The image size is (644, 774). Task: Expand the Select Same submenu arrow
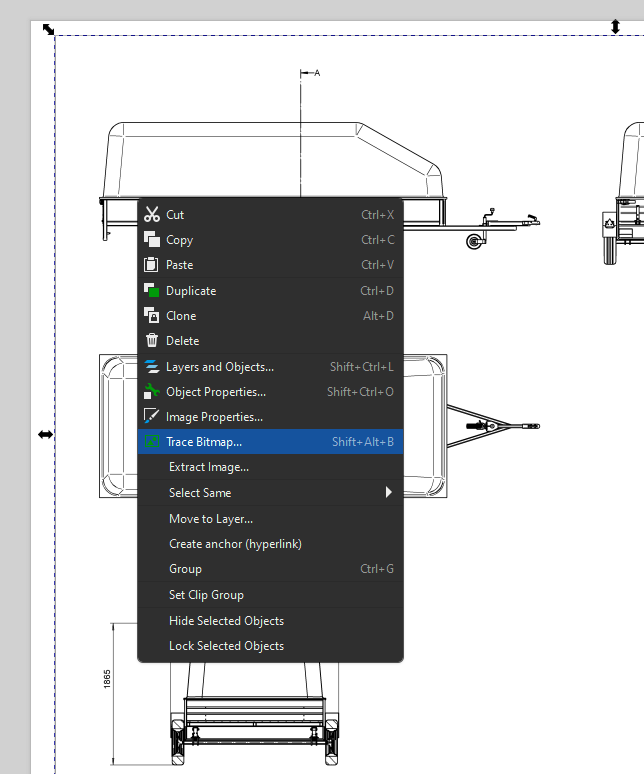[388, 493]
